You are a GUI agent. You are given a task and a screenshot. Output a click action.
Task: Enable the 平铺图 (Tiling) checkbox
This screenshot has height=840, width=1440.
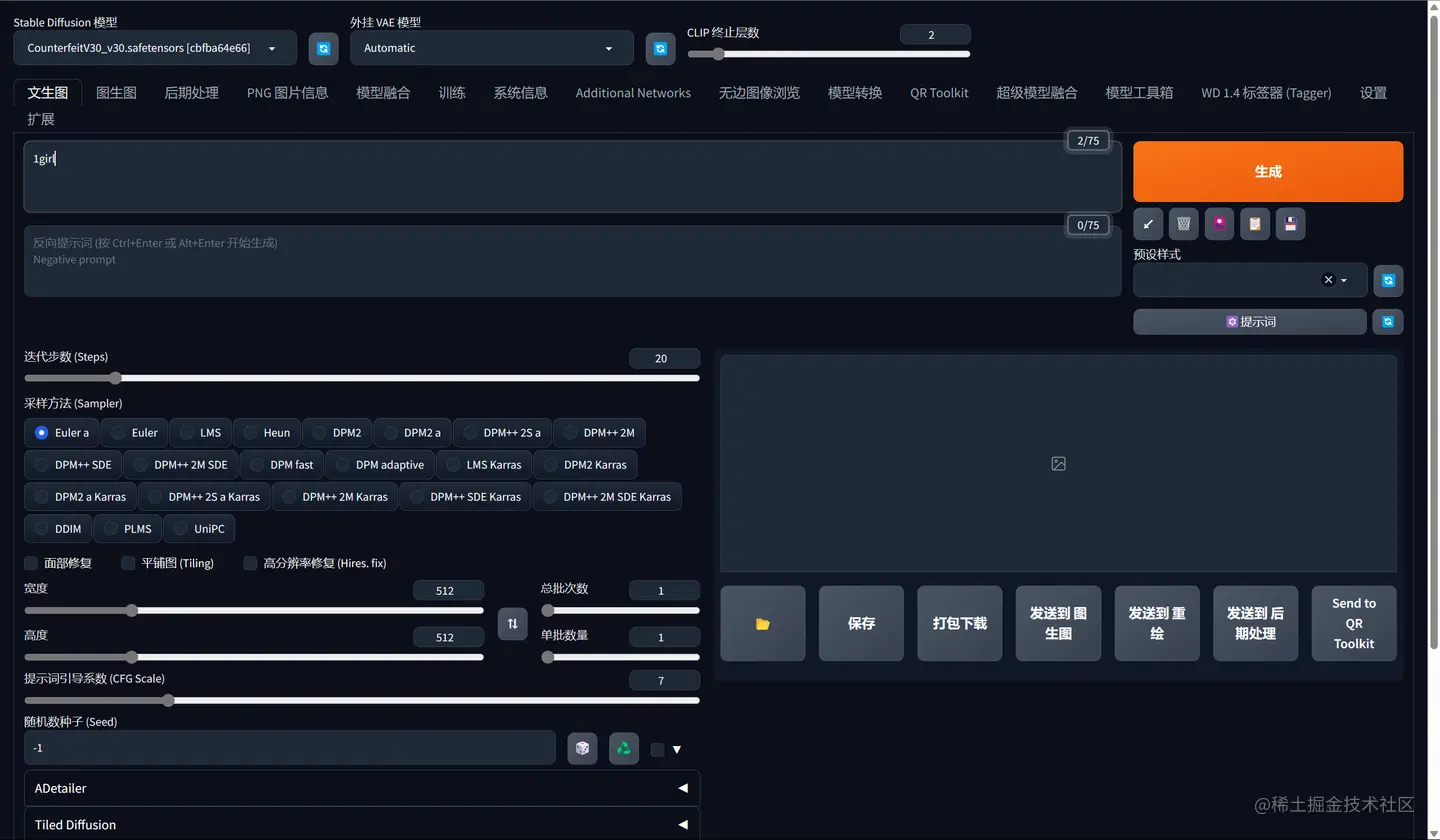pyautogui.click(x=128, y=563)
